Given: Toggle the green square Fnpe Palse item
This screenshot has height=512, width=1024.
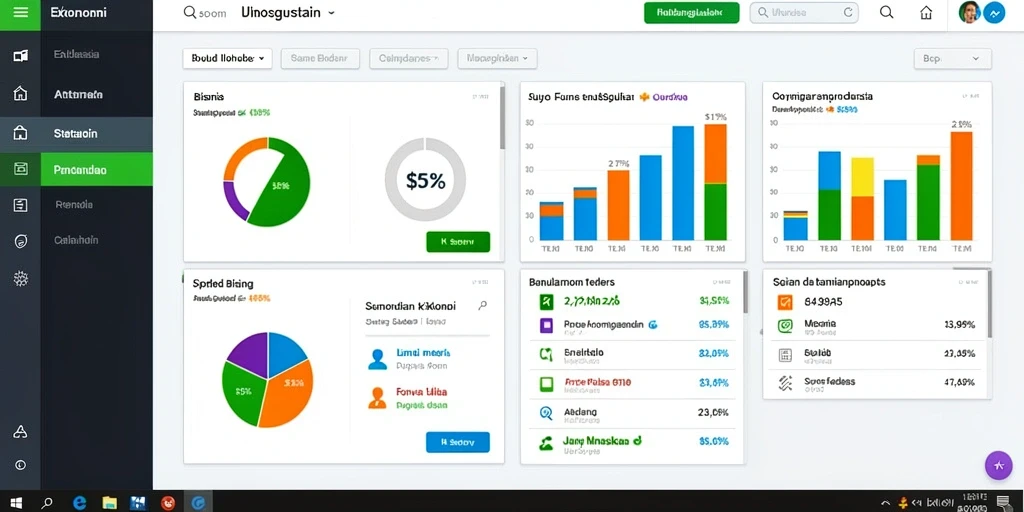Looking at the screenshot, I should (x=546, y=383).
